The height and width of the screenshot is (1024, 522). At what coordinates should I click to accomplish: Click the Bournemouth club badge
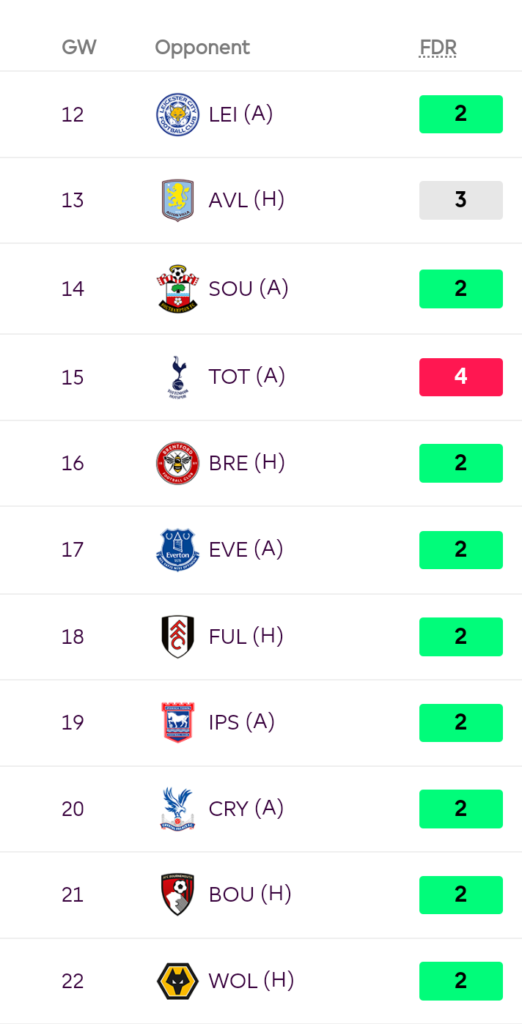coord(178,894)
